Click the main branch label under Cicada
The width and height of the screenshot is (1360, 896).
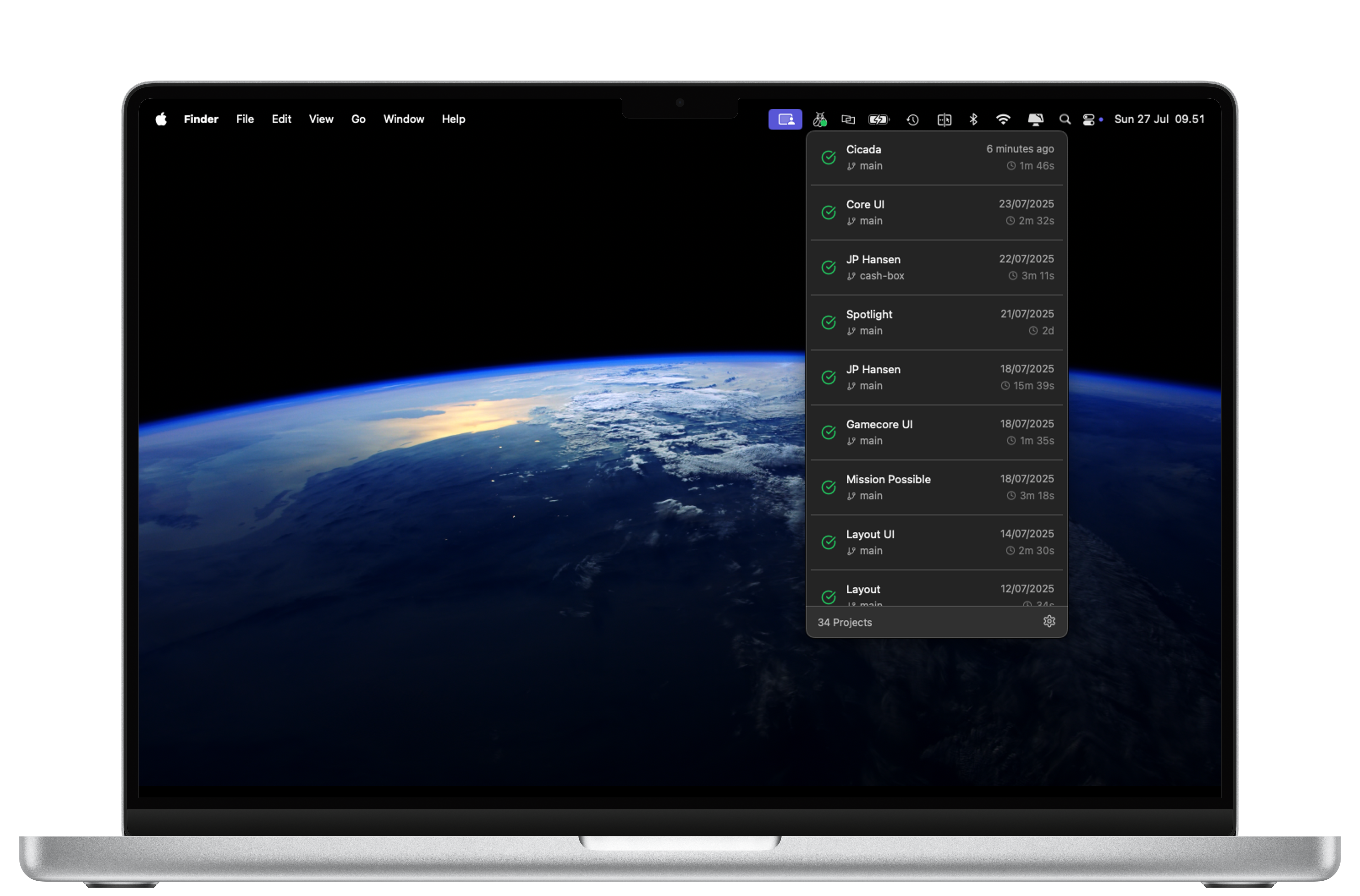pos(871,166)
